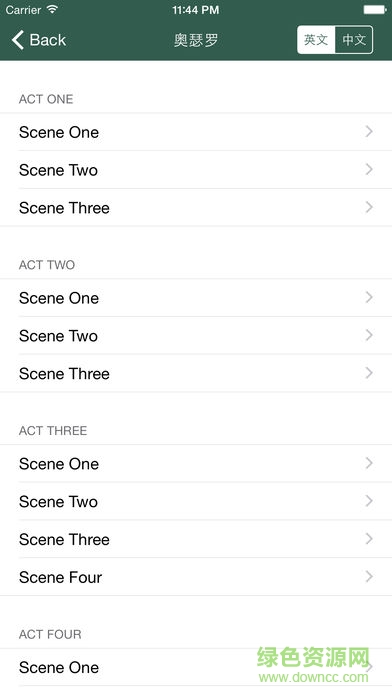Open Act Four Scene One
The image size is (392, 696).
tap(196, 667)
